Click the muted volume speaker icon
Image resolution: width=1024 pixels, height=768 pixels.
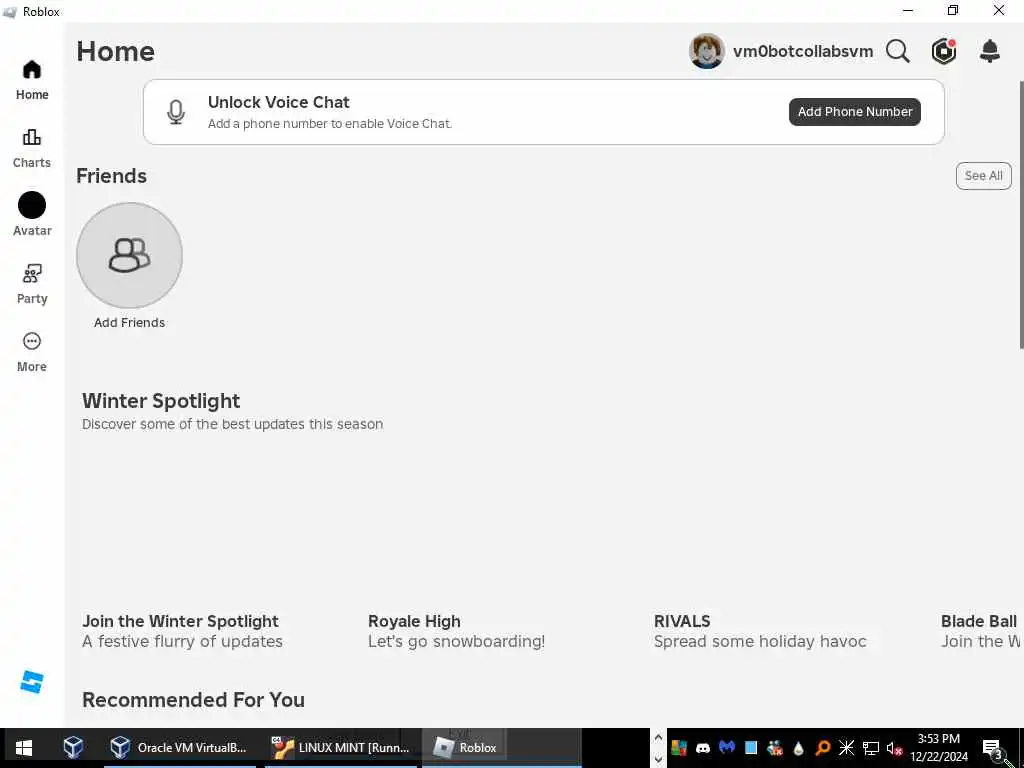coord(894,748)
